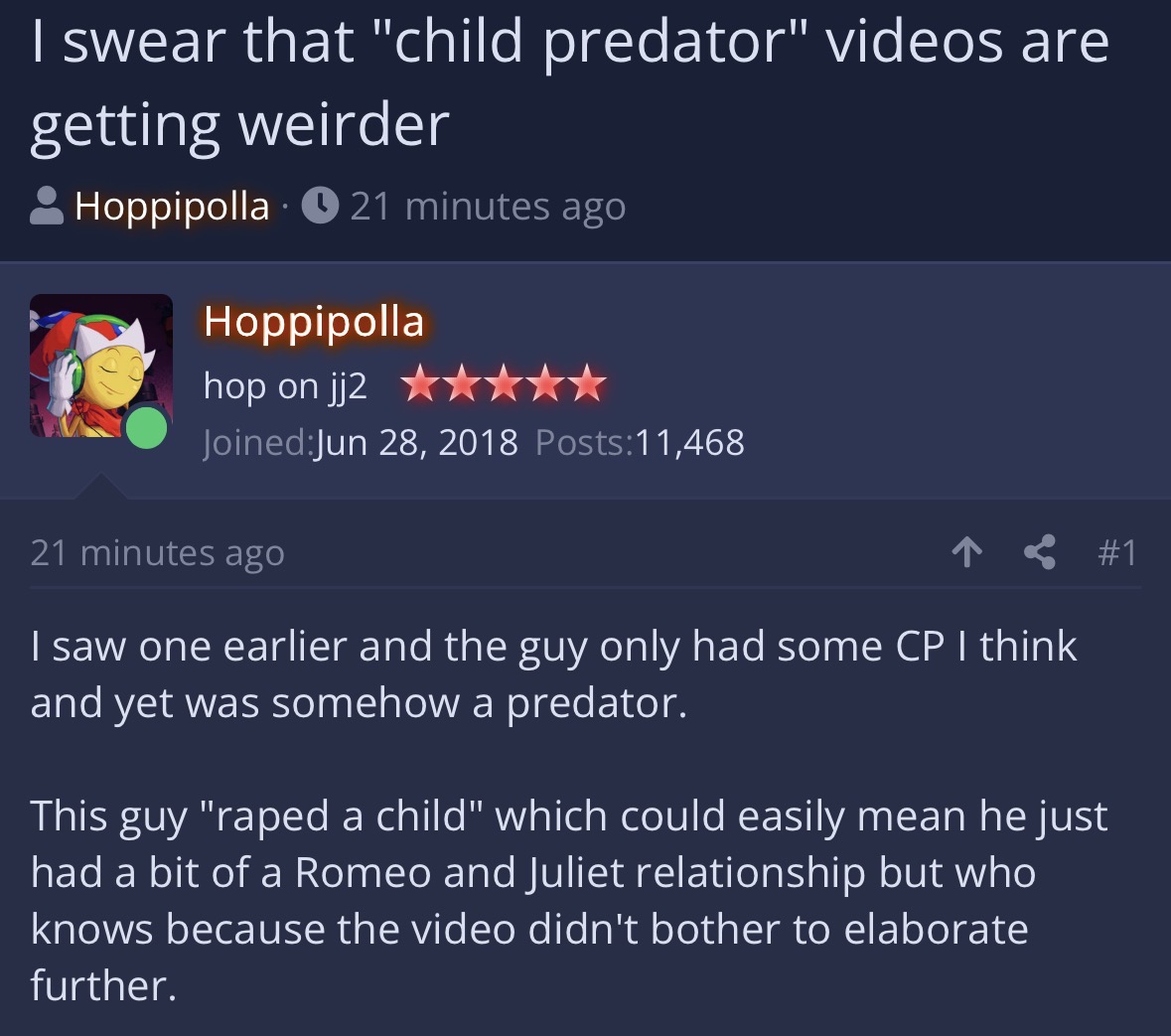Screen dimensions: 1171x1036
Task: Open Hoppipolla's profile from the post header name
Action: (315, 321)
